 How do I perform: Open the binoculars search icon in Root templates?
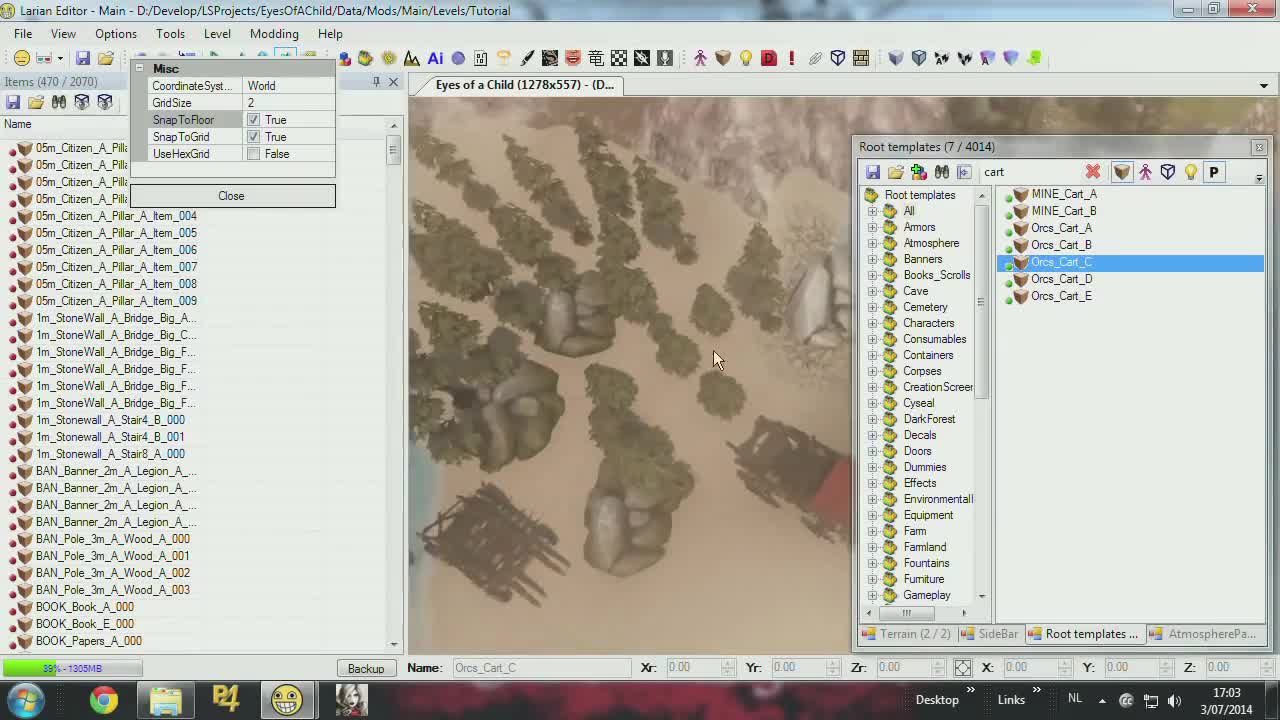click(x=941, y=172)
